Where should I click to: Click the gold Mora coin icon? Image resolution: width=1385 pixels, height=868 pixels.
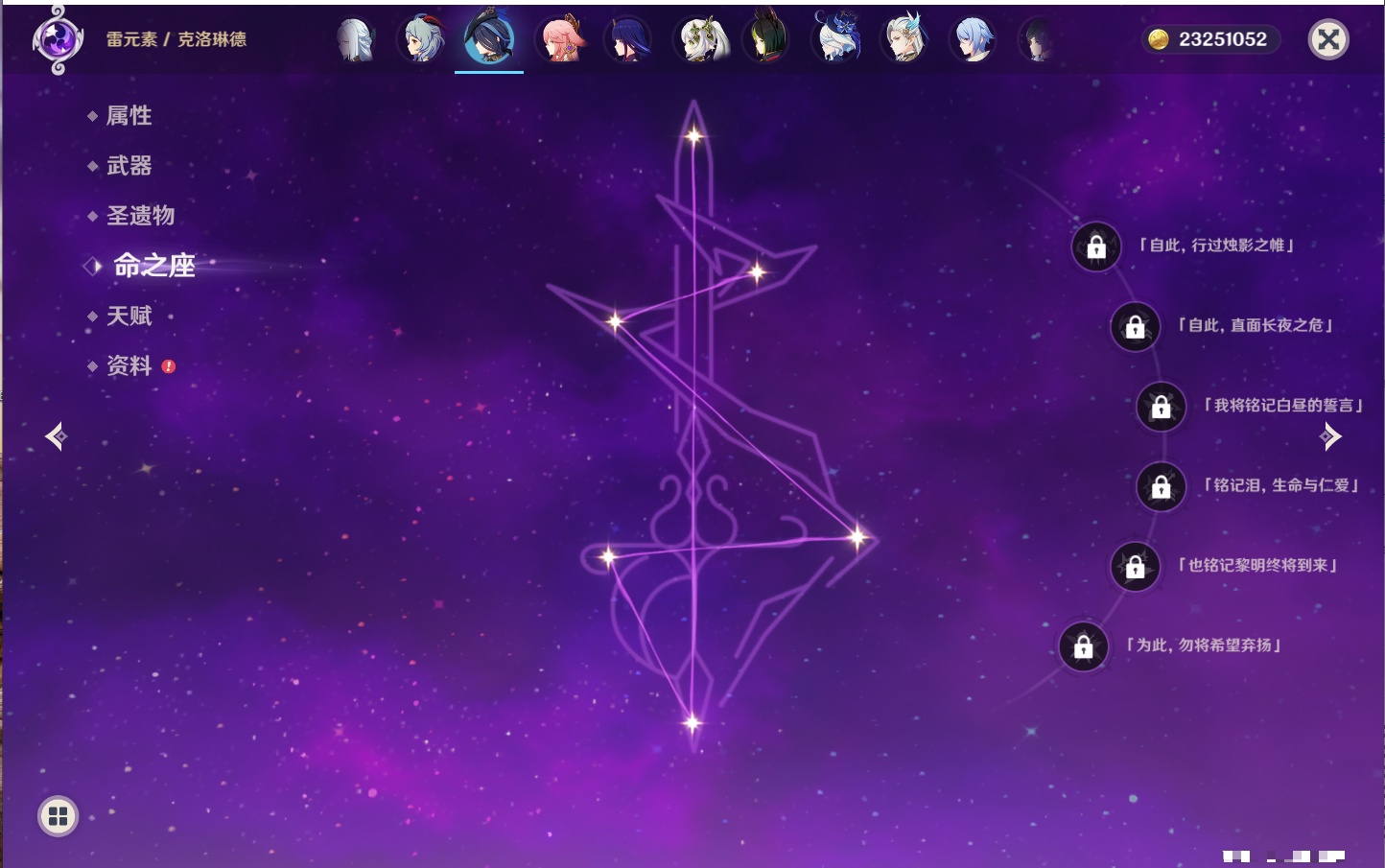(1158, 39)
